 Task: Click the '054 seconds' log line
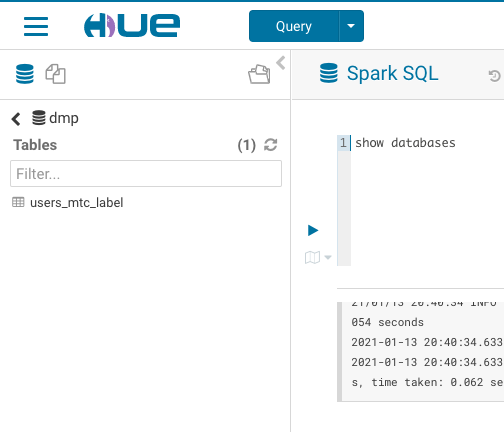tap(387, 322)
